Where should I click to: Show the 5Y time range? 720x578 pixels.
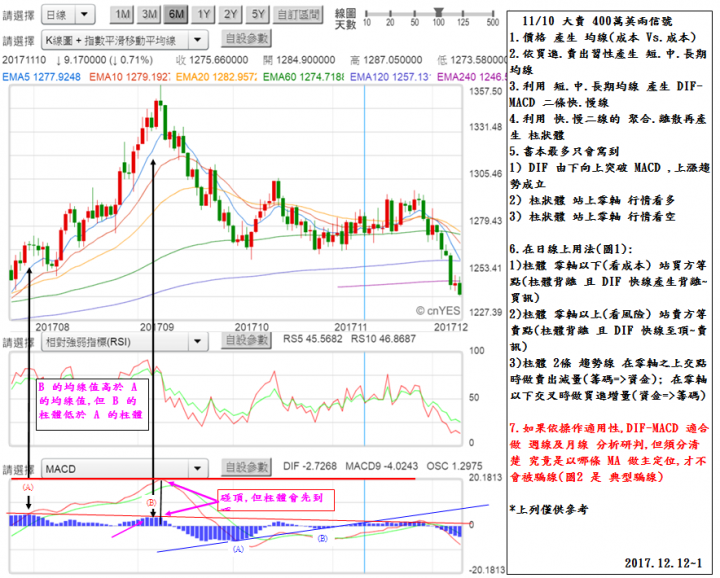(x=258, y=15)
